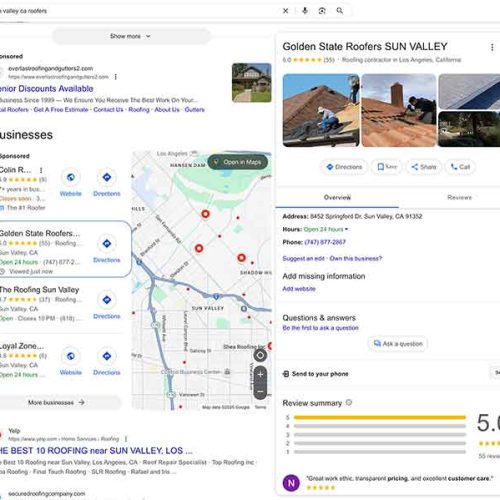Open the options menu next to Colin R...
The image size is (500, 500).
pyautogui.click(x=41, y=170)
